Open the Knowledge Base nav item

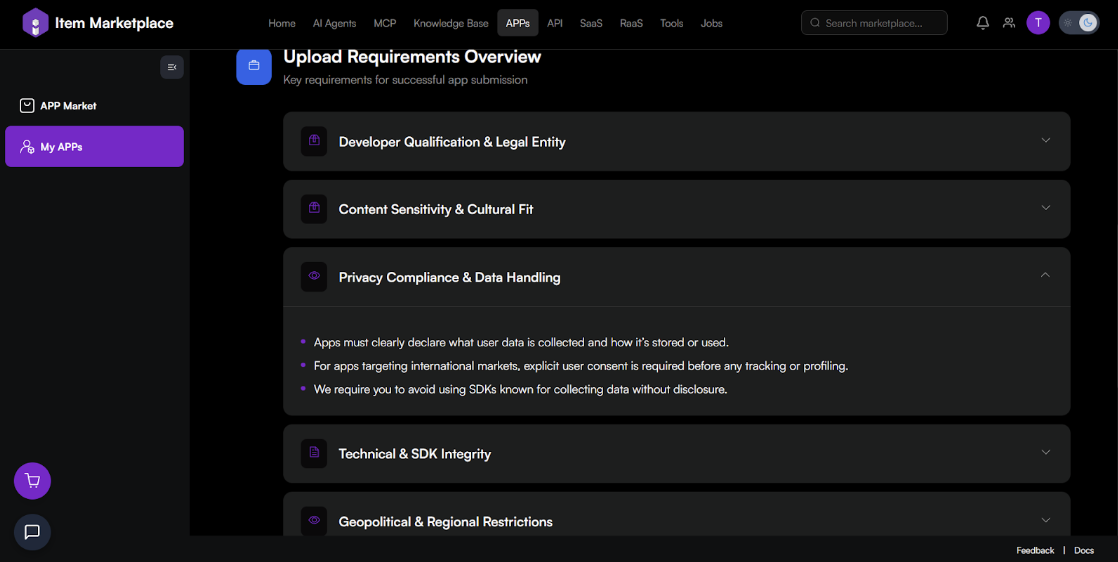click(451, 23)
